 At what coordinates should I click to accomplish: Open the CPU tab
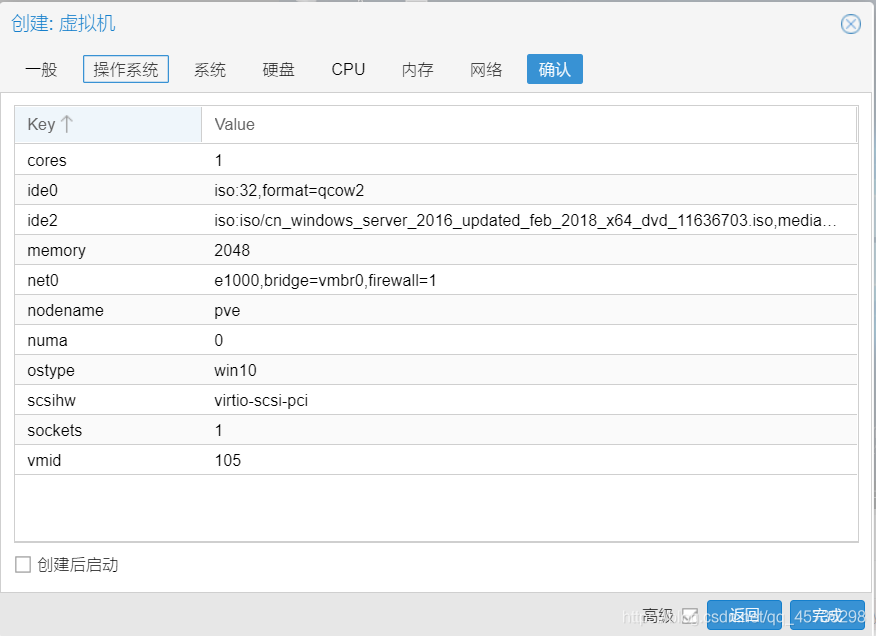coord(348,69)
